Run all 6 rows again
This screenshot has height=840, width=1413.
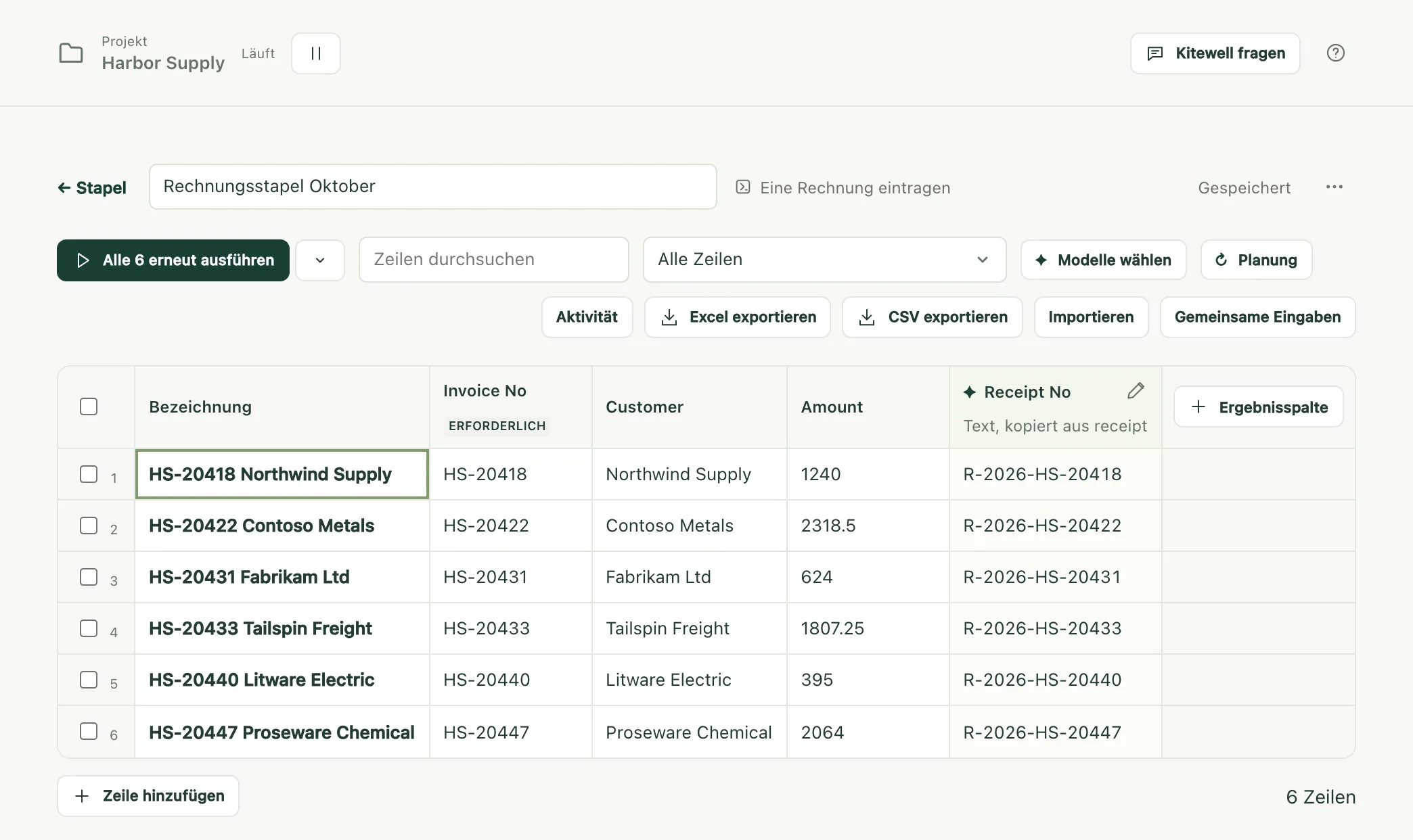click(x=173, y=260)
